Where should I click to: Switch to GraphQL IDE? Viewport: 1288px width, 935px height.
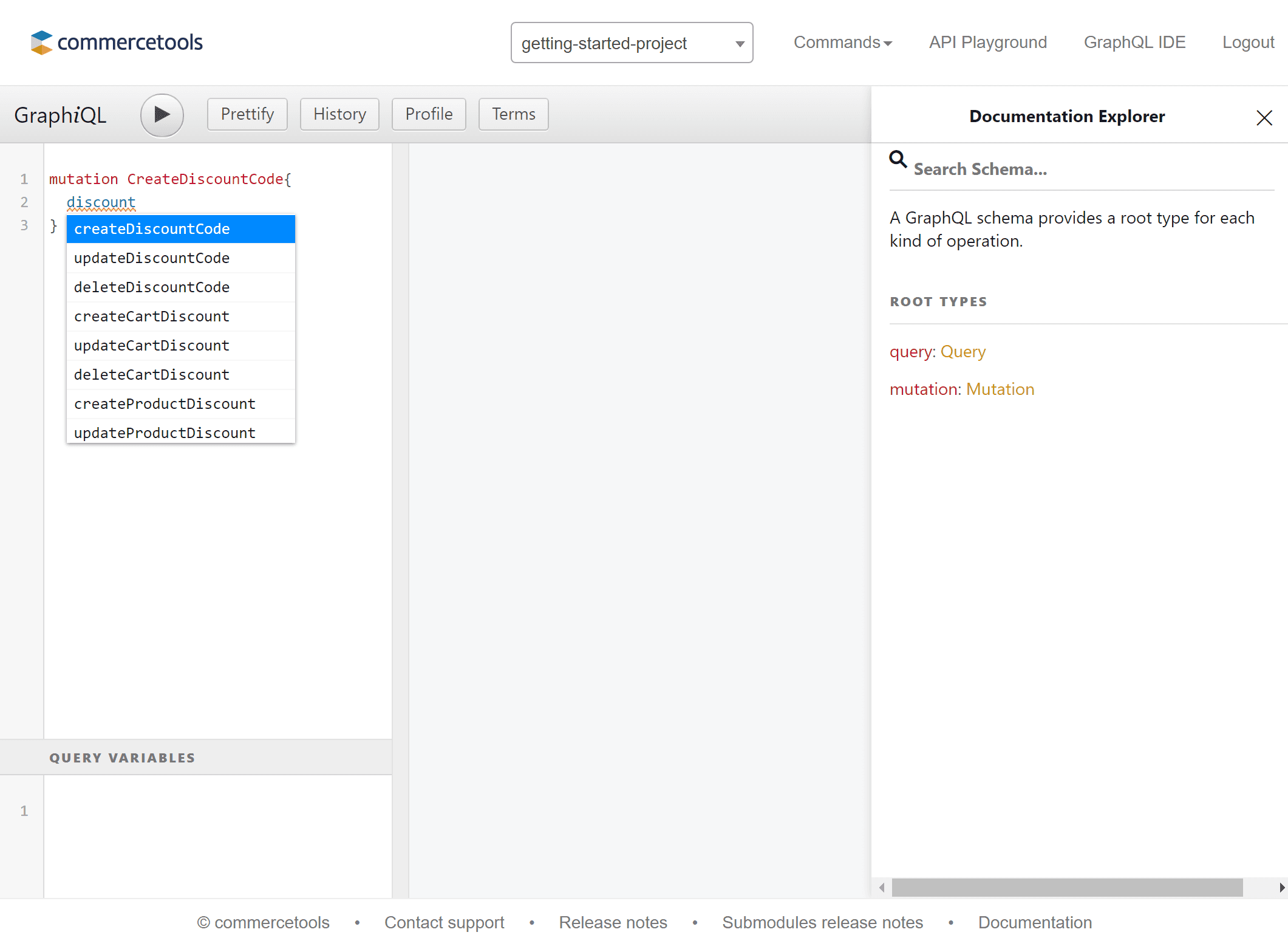point(1134,43)
